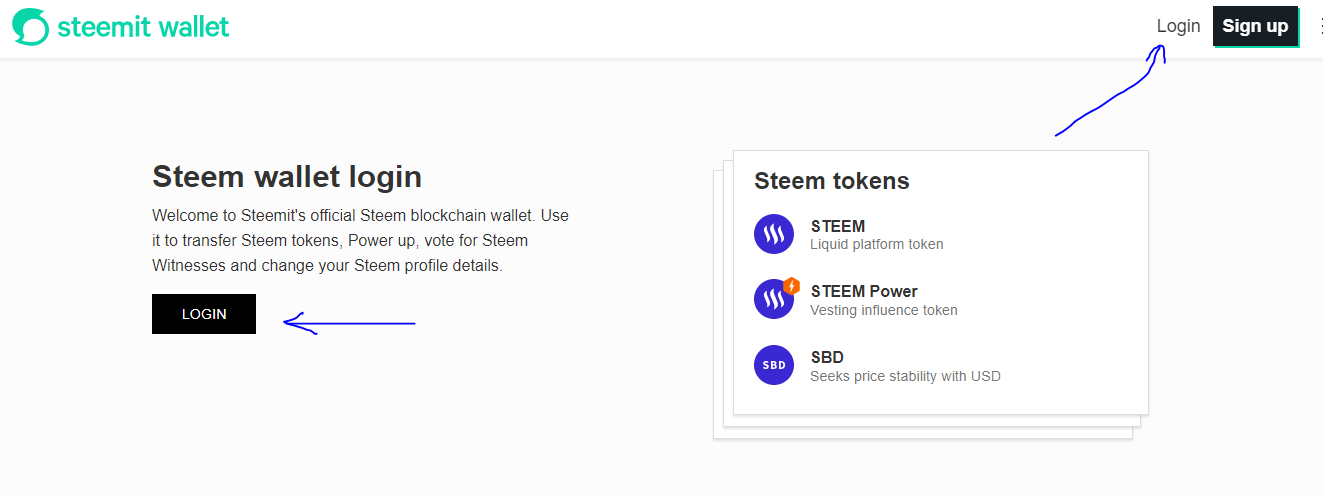The image size is (1323, 496).
Task: Click the "Steem wallet login" heading
Action: point(287,177)
